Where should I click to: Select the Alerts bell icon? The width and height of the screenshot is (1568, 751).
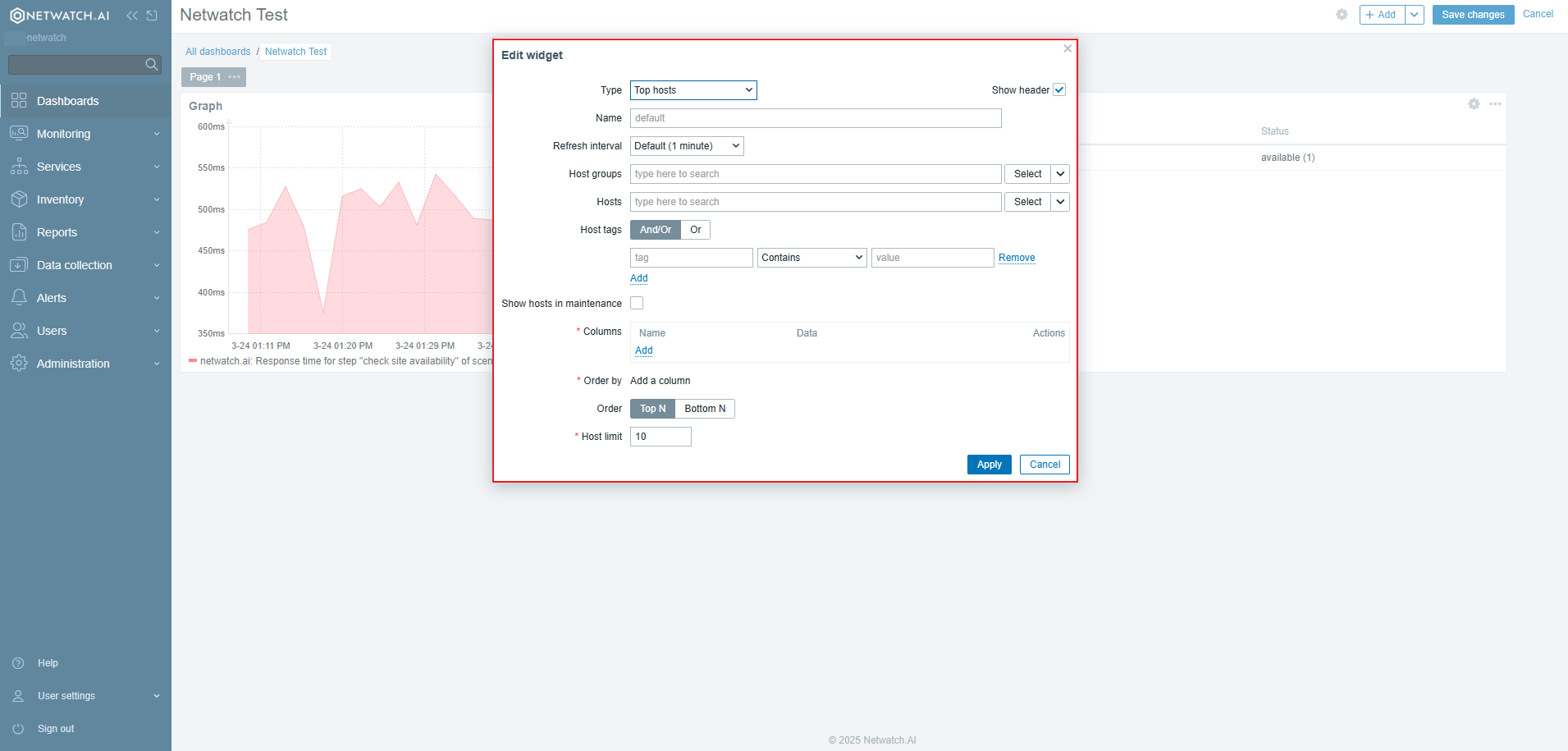pyautogui.click(x=19, y=297)
